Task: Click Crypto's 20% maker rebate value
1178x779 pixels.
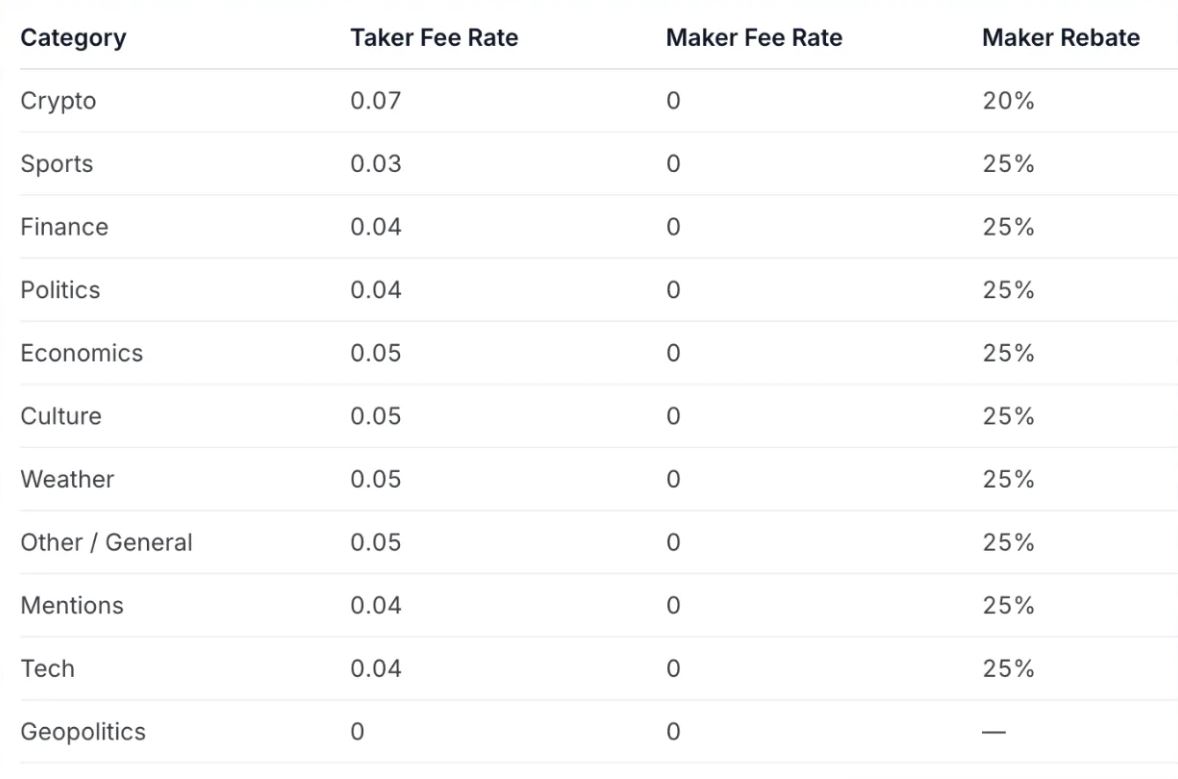Action: [1008, 101]
